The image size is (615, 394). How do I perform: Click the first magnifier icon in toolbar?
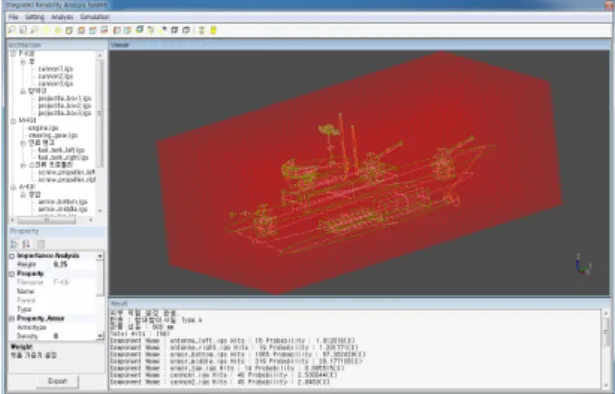11,30
